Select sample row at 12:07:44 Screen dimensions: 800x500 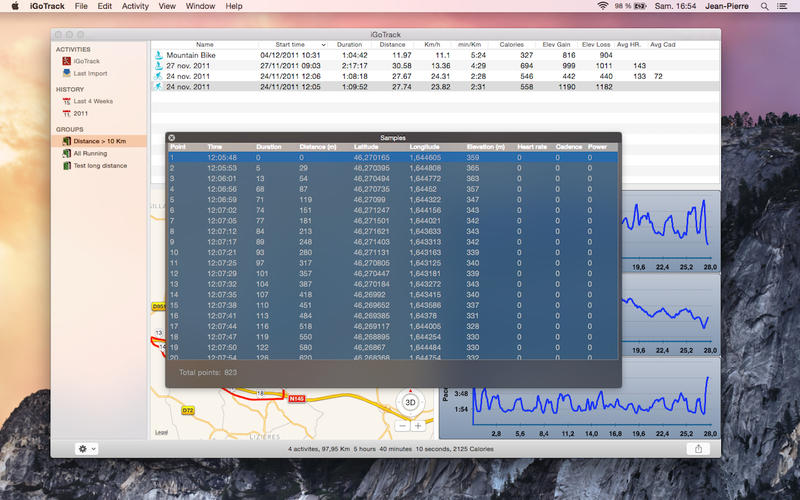click(x=393, y=327)
